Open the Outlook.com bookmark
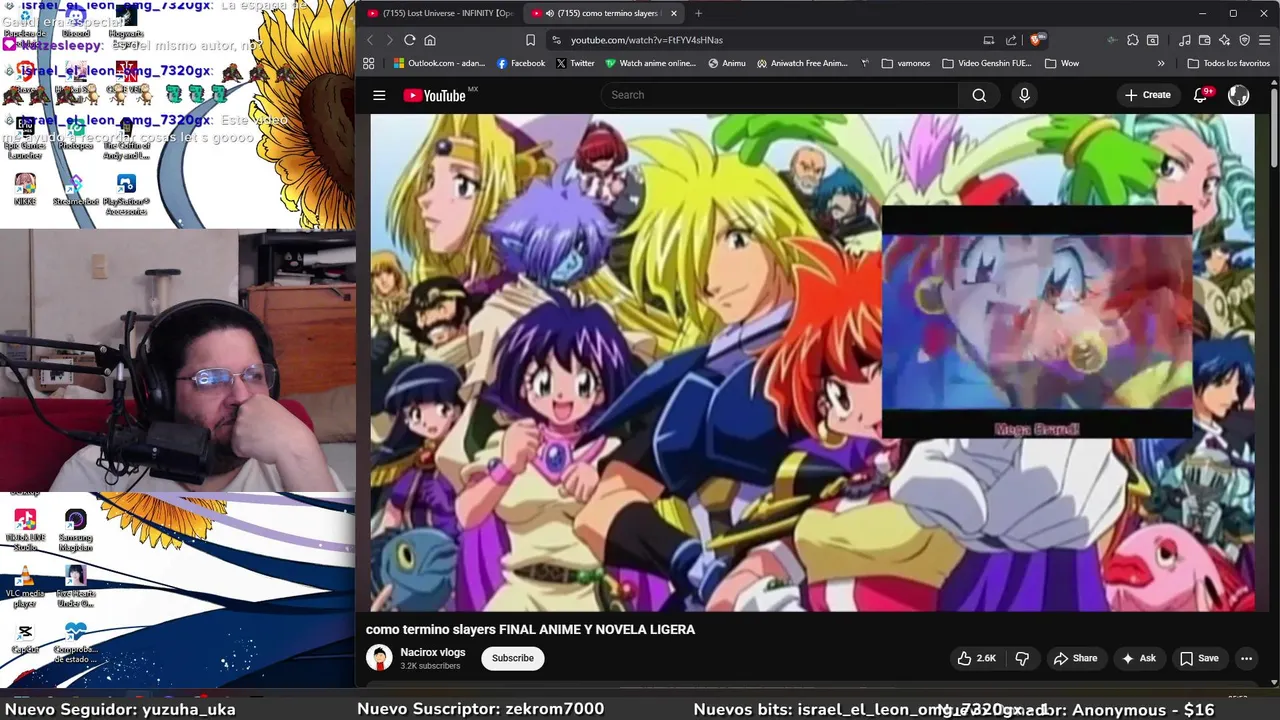Screen dimensions: 1280x720 click(439, 63)
